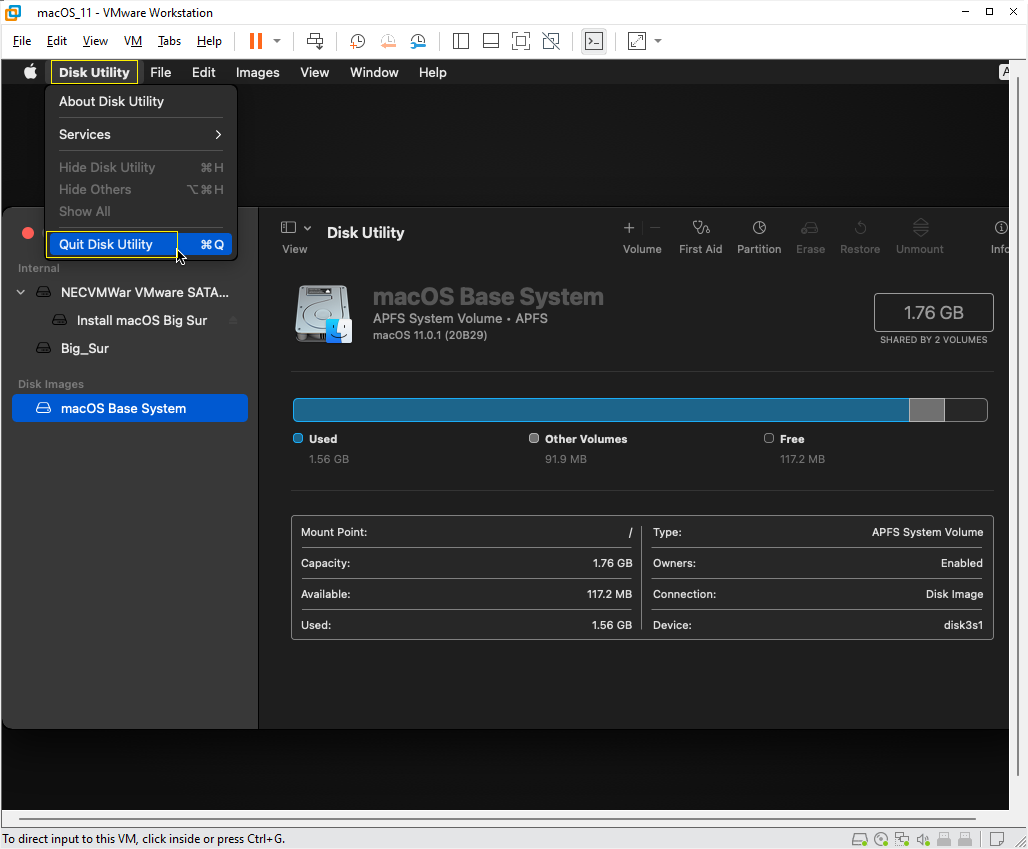The width and height of the screenshot is (1028, 849).
Task: Click the blue Used portion of usage bar
Action: coord(601,410)
